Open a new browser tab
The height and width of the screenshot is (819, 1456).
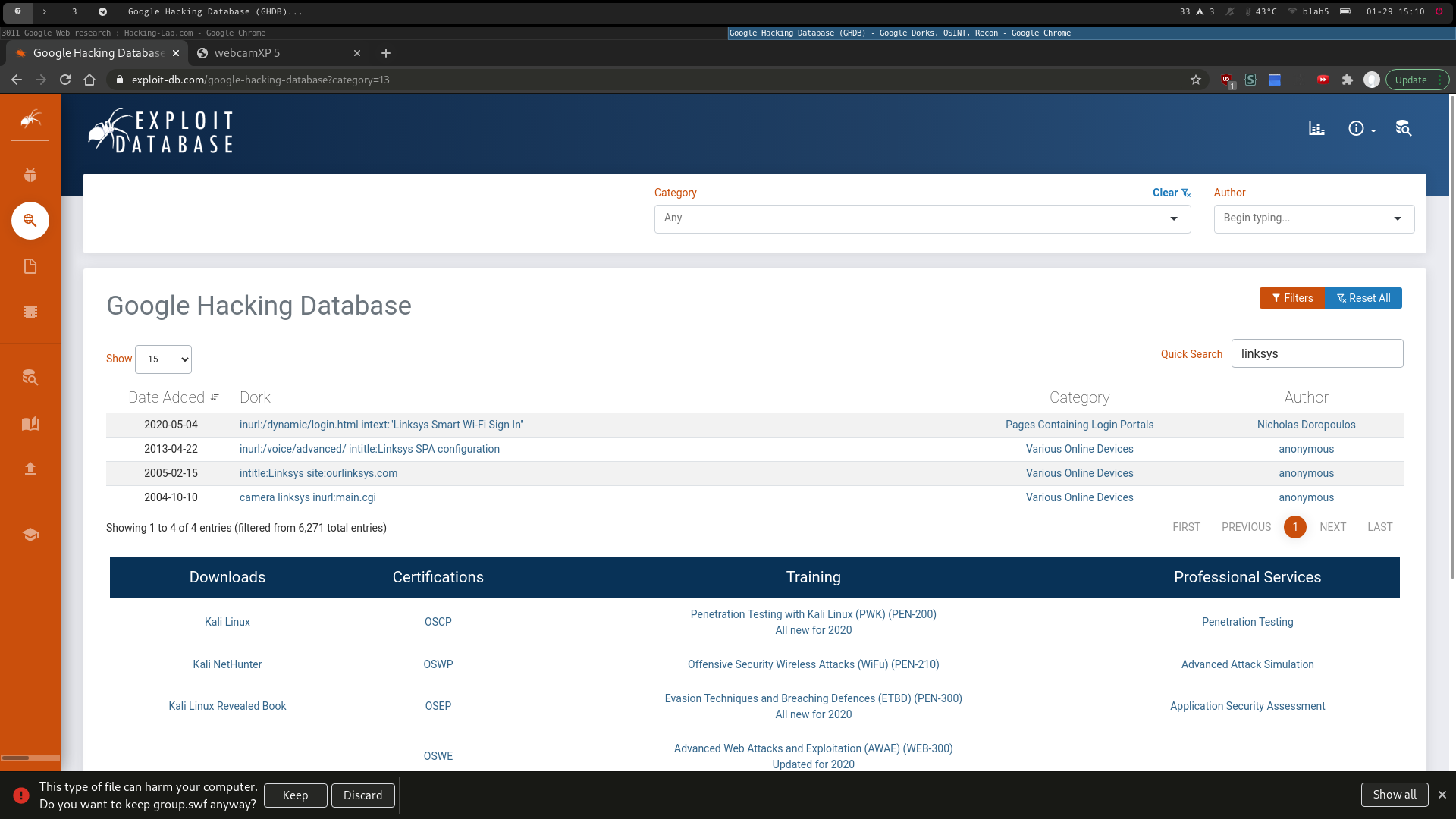(x=386, y=53)
